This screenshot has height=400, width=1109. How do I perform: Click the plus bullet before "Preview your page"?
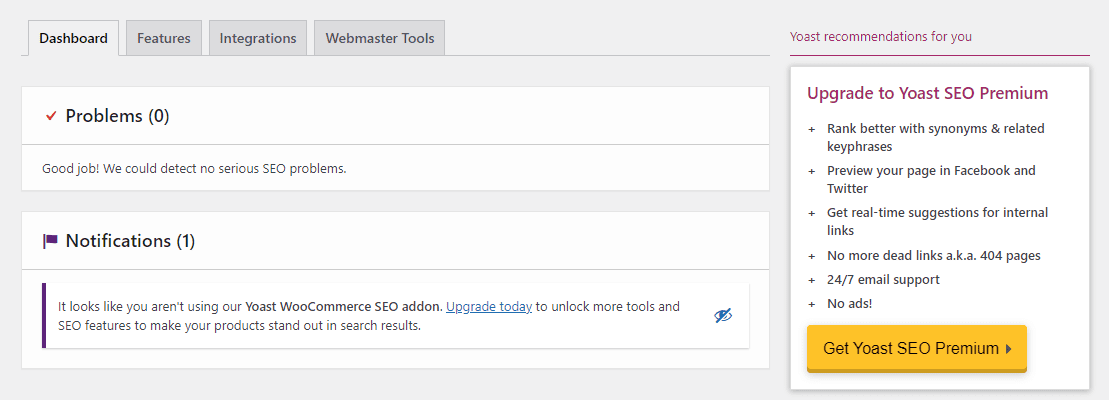click(x=812, y=171)
